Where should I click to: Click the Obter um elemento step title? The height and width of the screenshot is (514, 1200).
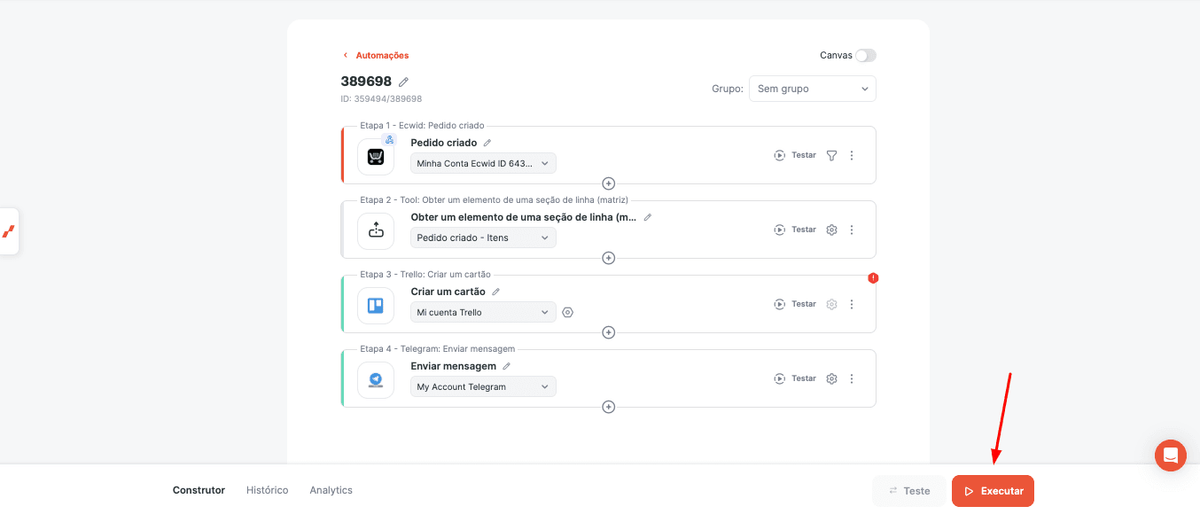(x=524, y=217)
